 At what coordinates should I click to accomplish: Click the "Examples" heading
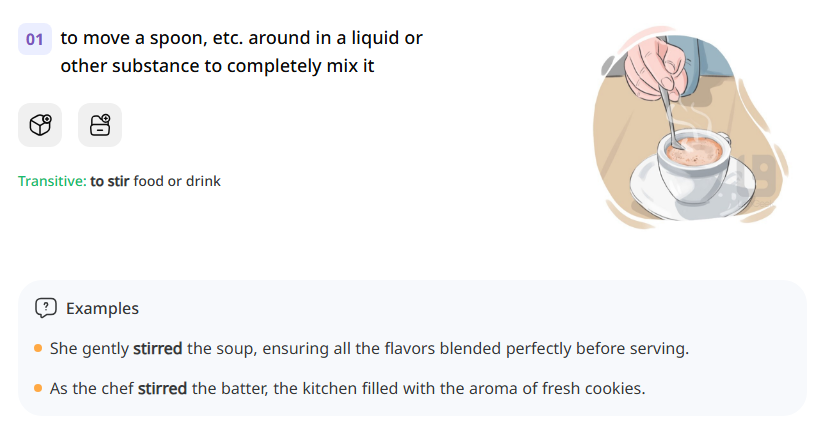click(102, 308)
